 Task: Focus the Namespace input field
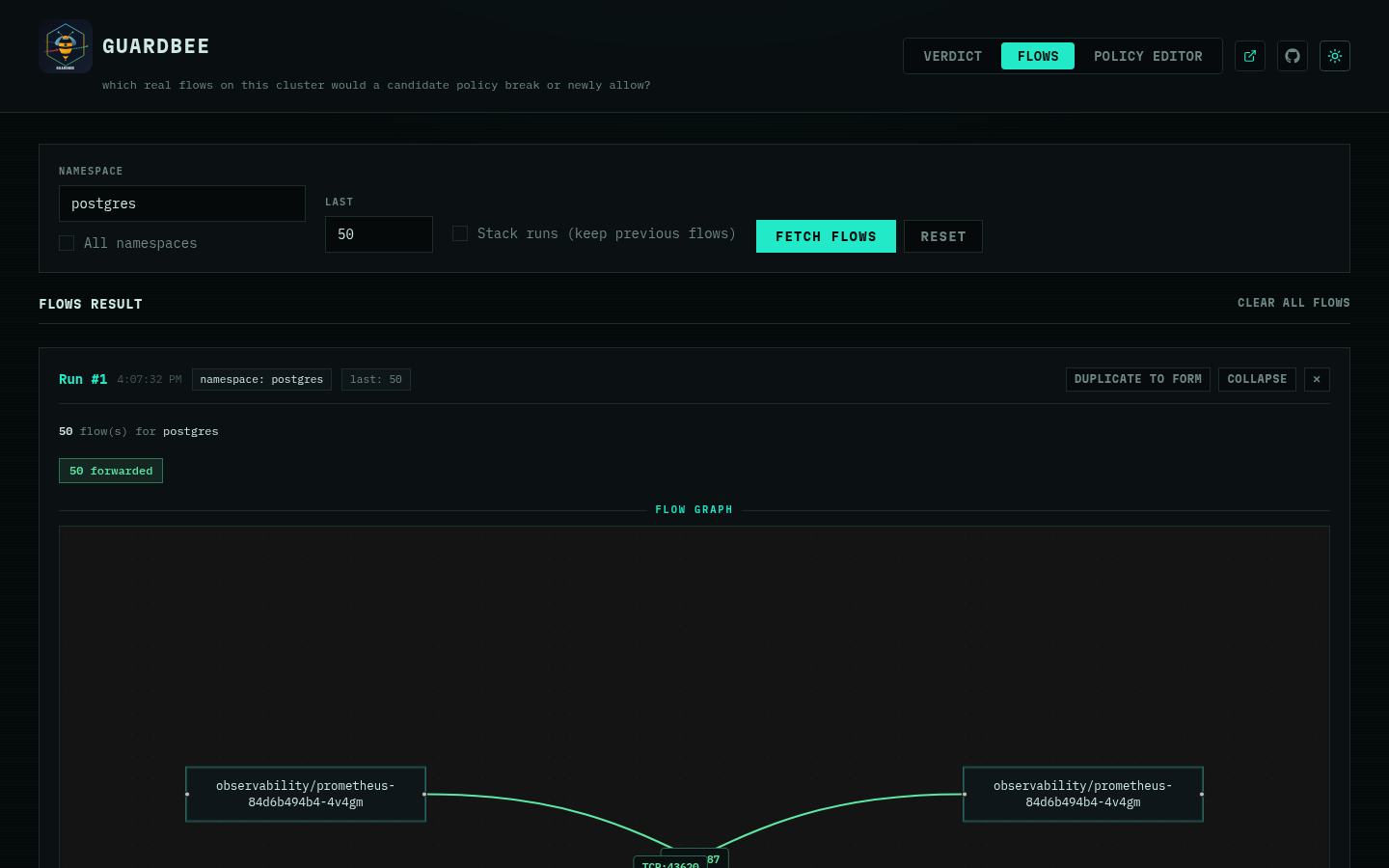pyautogui.click(x=182, y=203)
